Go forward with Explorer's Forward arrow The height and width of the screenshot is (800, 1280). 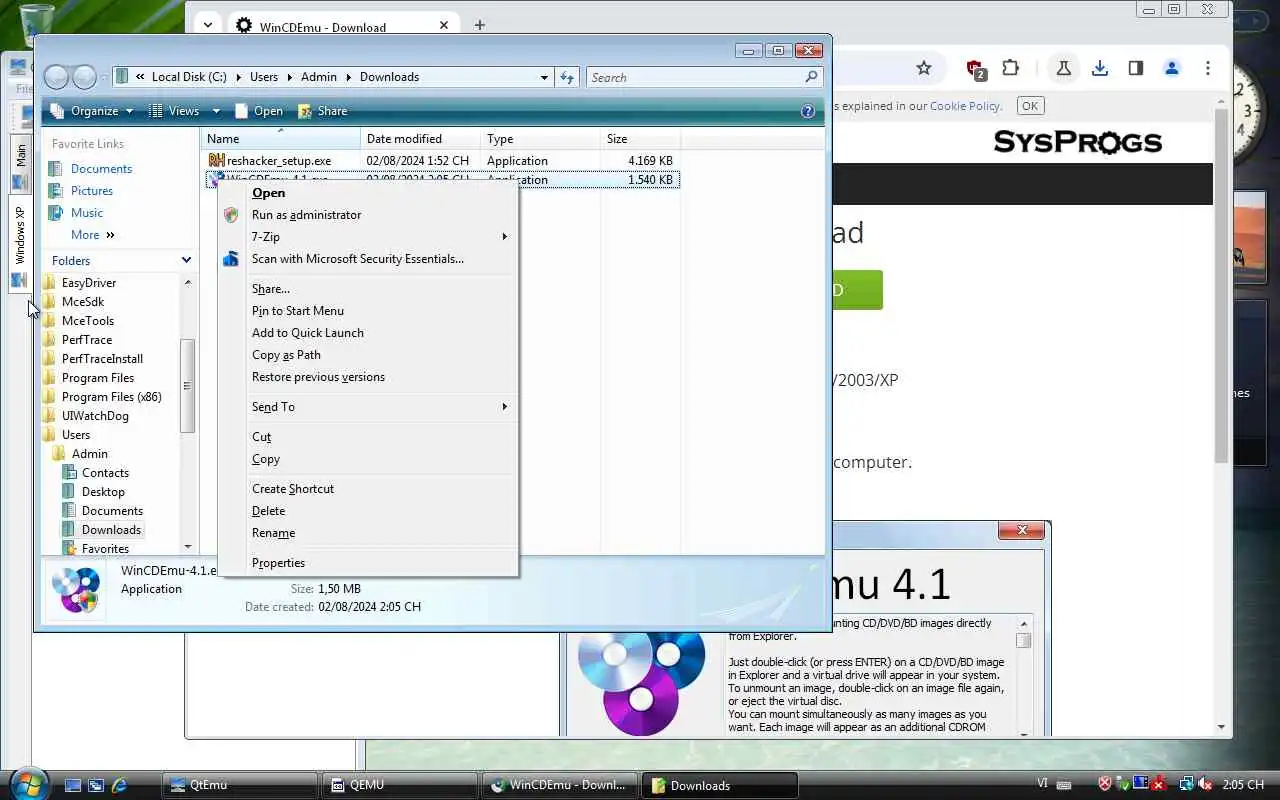[x=85, y=77]
